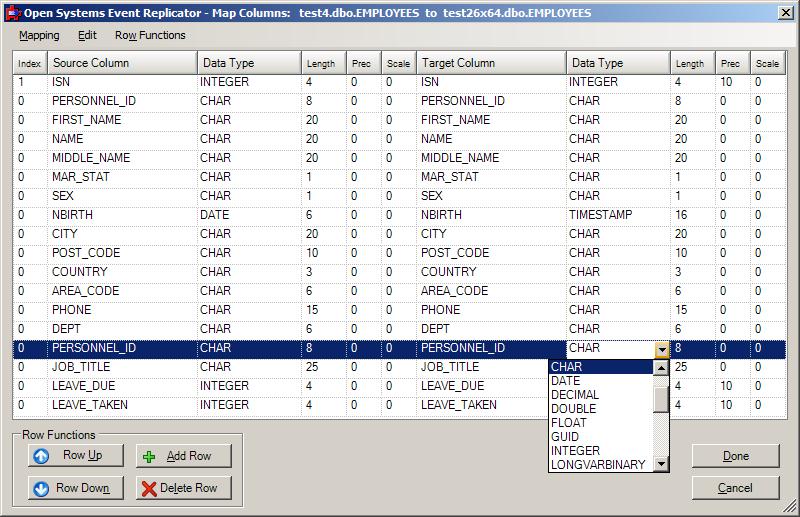Click target column cell POST_CODE
Screen dimensions: 800x517
[491, 253]
